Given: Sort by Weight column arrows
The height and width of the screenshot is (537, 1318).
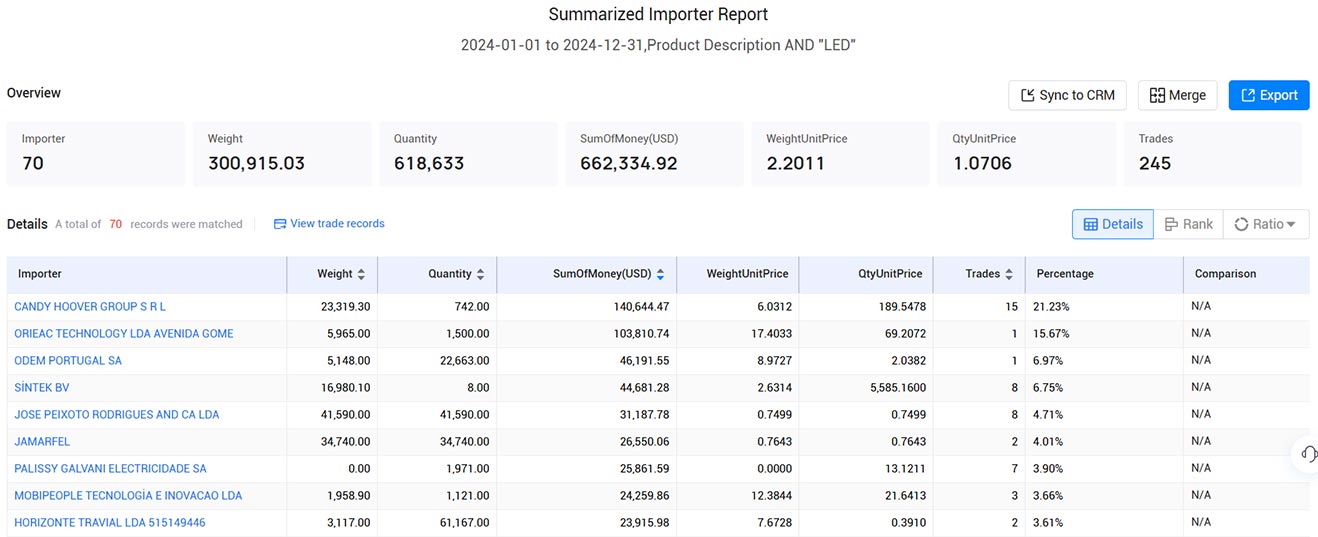Looking at the screenshot, I should coord(361,274).
